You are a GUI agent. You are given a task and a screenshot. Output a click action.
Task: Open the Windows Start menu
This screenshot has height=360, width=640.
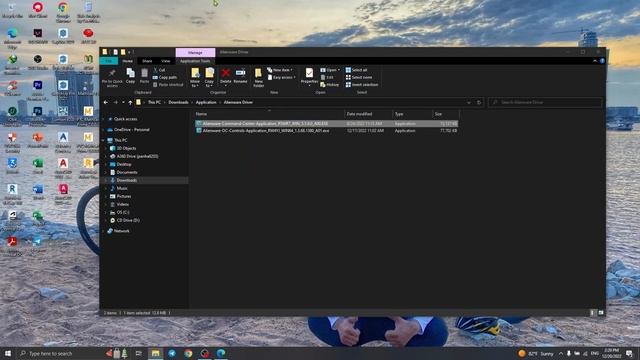[8, 353]
